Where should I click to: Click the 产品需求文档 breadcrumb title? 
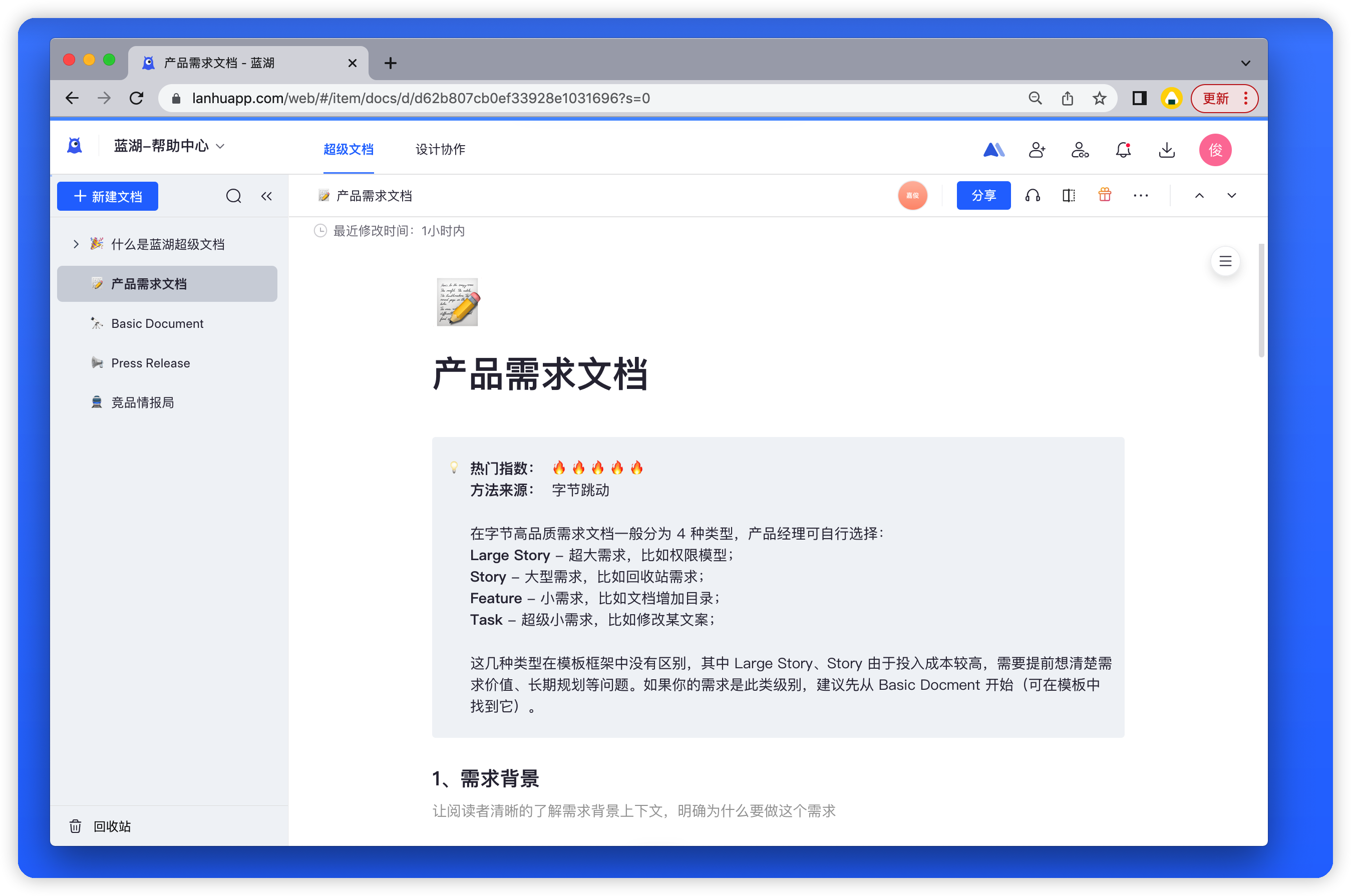[375, 195]
